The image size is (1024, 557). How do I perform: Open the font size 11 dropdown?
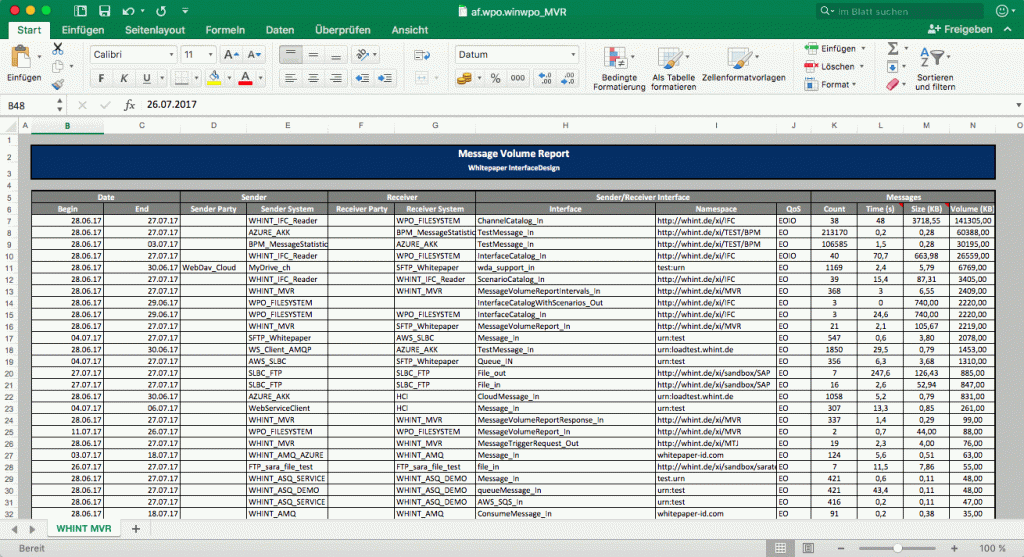(210, 55)
